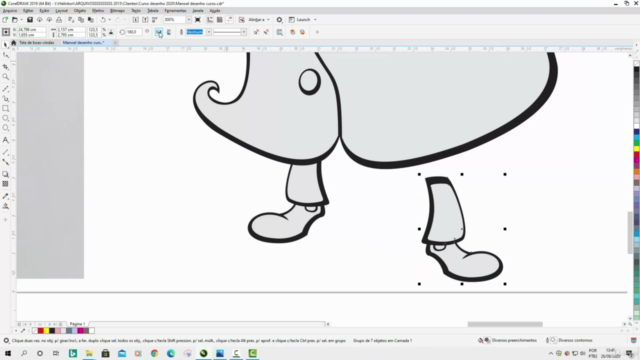This screenshot has height=360, width=640.
Task: Select the Transparency tool
Action: point(5,184)
